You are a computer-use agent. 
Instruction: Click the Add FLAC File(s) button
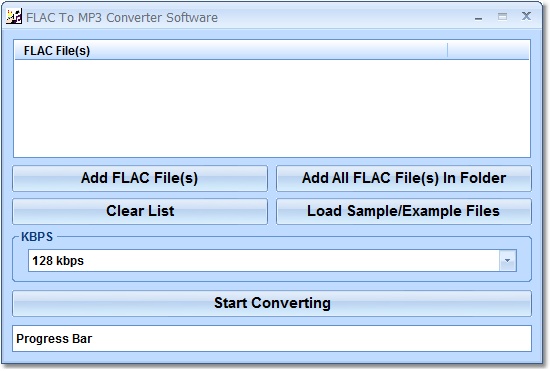click(140, 178)
